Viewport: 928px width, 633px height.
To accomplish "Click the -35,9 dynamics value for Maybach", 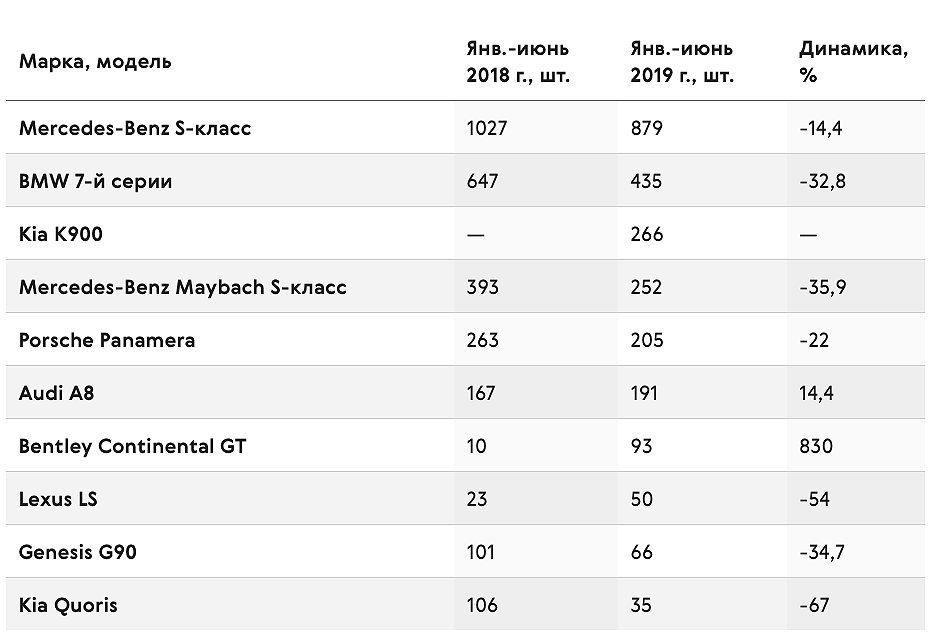I will [x=823, y=287].
